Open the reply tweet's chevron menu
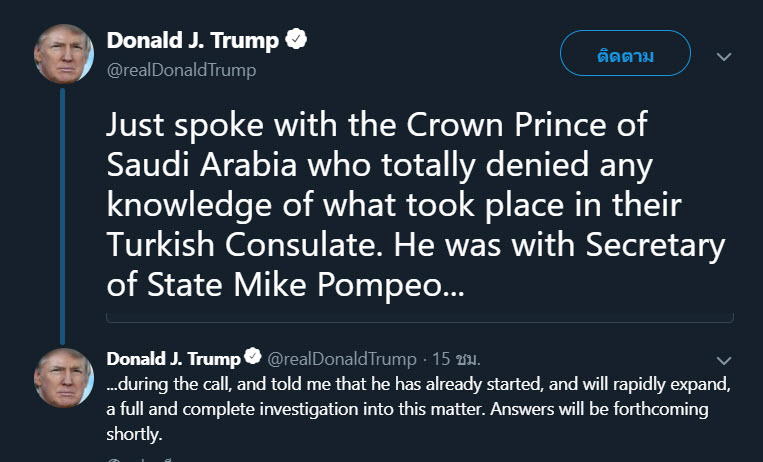This screenshot has height=462, width=763. point(724,359)
